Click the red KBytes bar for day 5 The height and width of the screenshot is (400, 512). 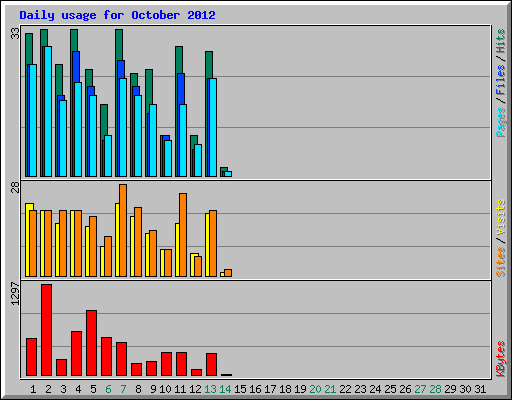[92, 343]
